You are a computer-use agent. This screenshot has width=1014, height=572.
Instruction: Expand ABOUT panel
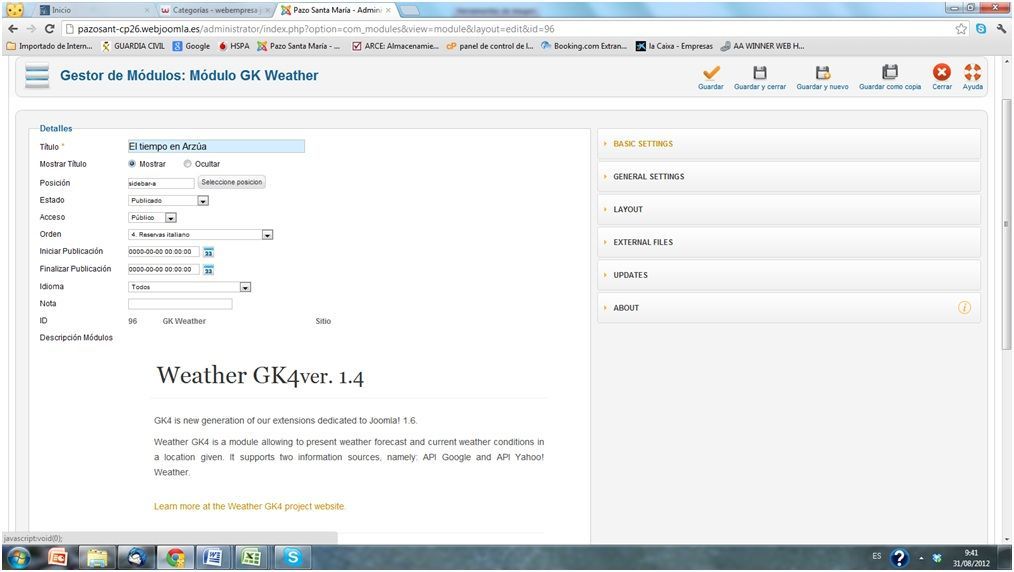[x=789, y=308]
